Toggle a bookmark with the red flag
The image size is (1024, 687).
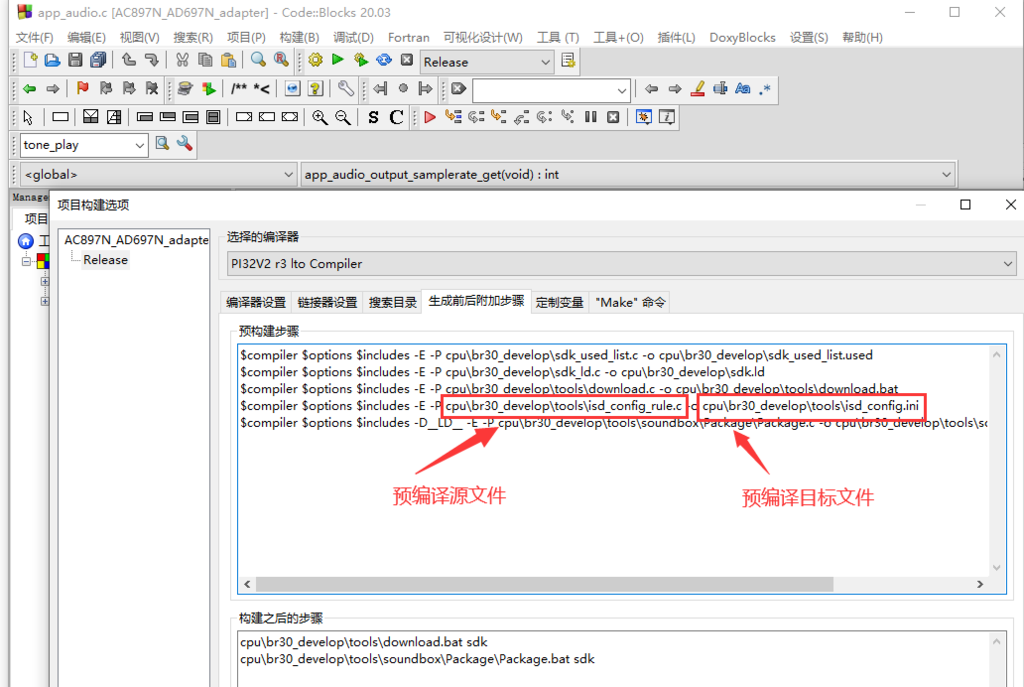(82, 89)
